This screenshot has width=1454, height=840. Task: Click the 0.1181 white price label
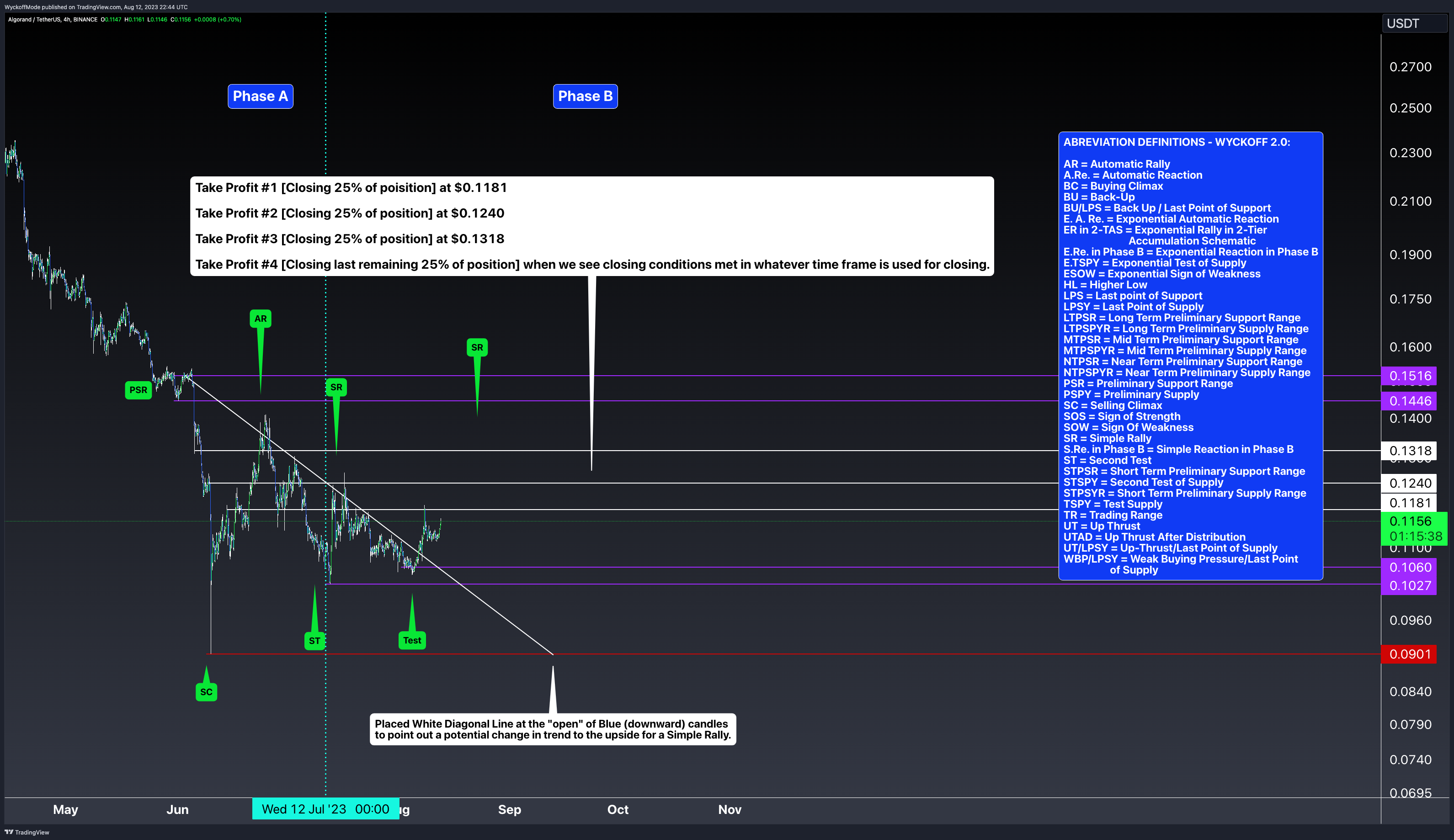(1409, 503)
